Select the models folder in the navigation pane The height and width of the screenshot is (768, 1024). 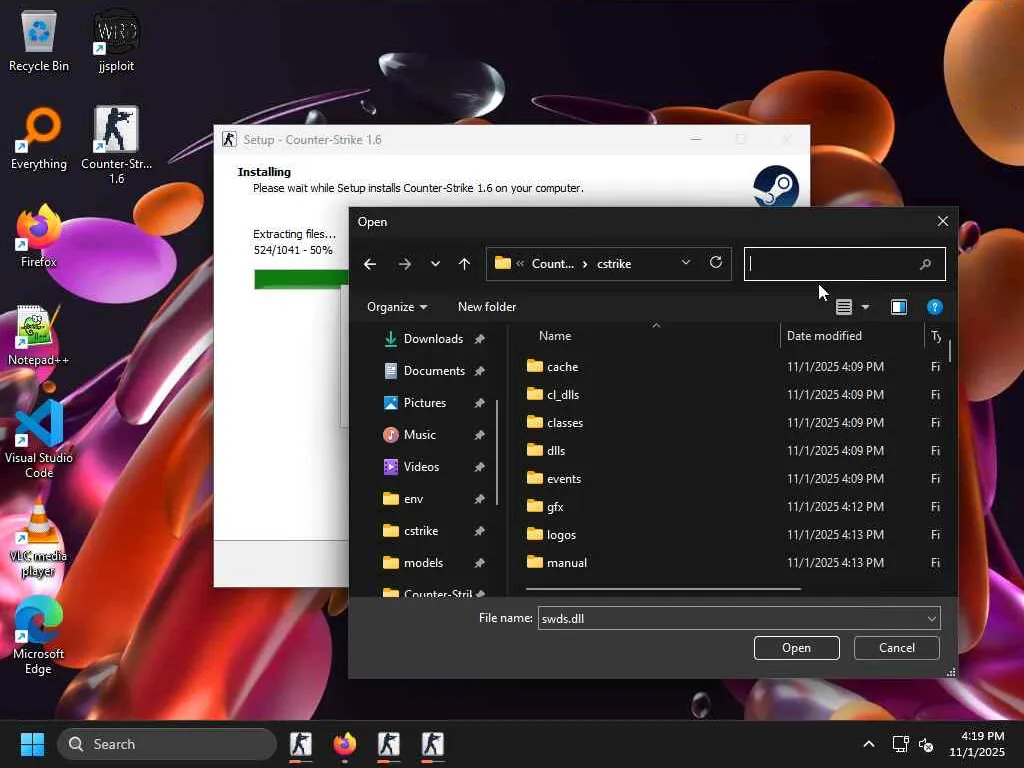tap(423, 563)
